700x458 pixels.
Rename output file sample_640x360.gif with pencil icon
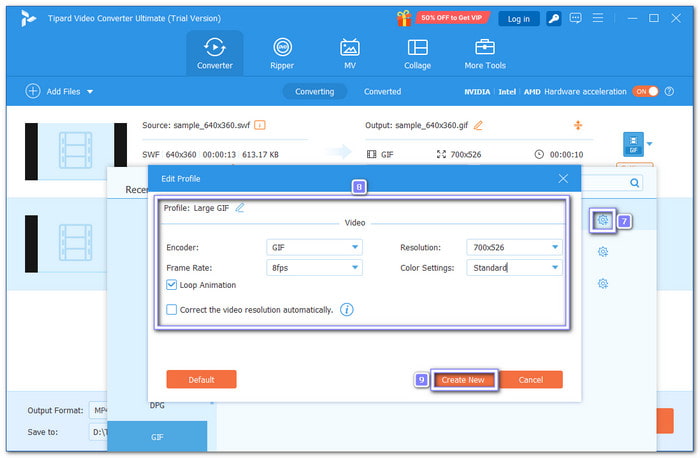pos(478,125)
